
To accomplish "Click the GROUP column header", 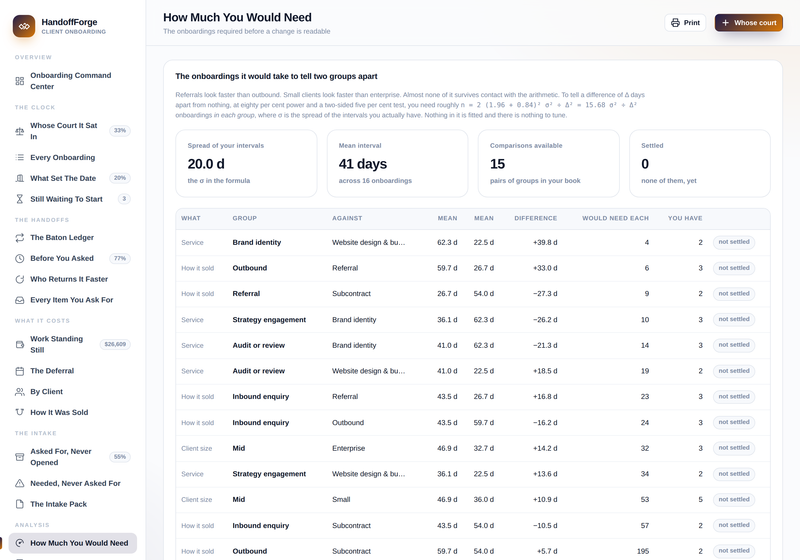I will [244, 218].
